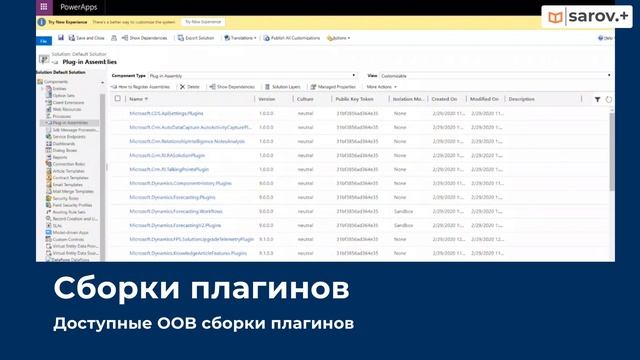
Task: Open the blue File menu
Action: pyautogui.click(x=44, y=41)
